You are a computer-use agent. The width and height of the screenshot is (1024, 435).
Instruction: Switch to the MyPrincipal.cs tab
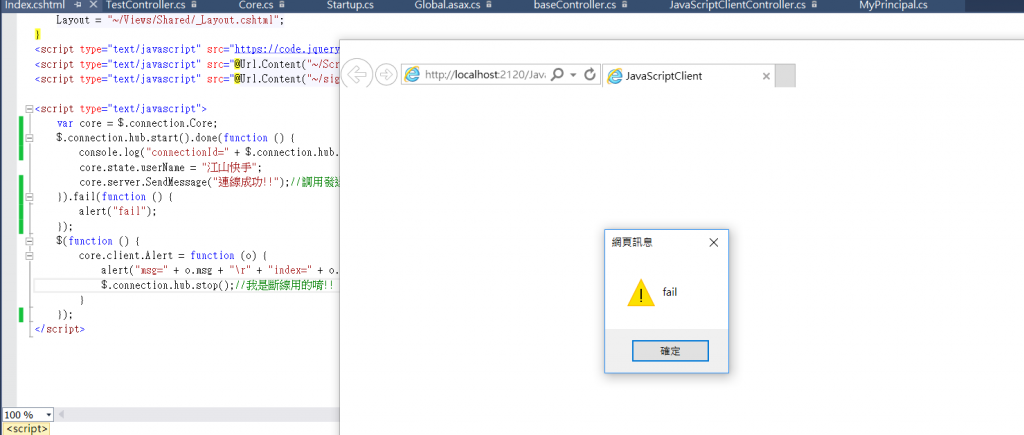pos(893,5)
